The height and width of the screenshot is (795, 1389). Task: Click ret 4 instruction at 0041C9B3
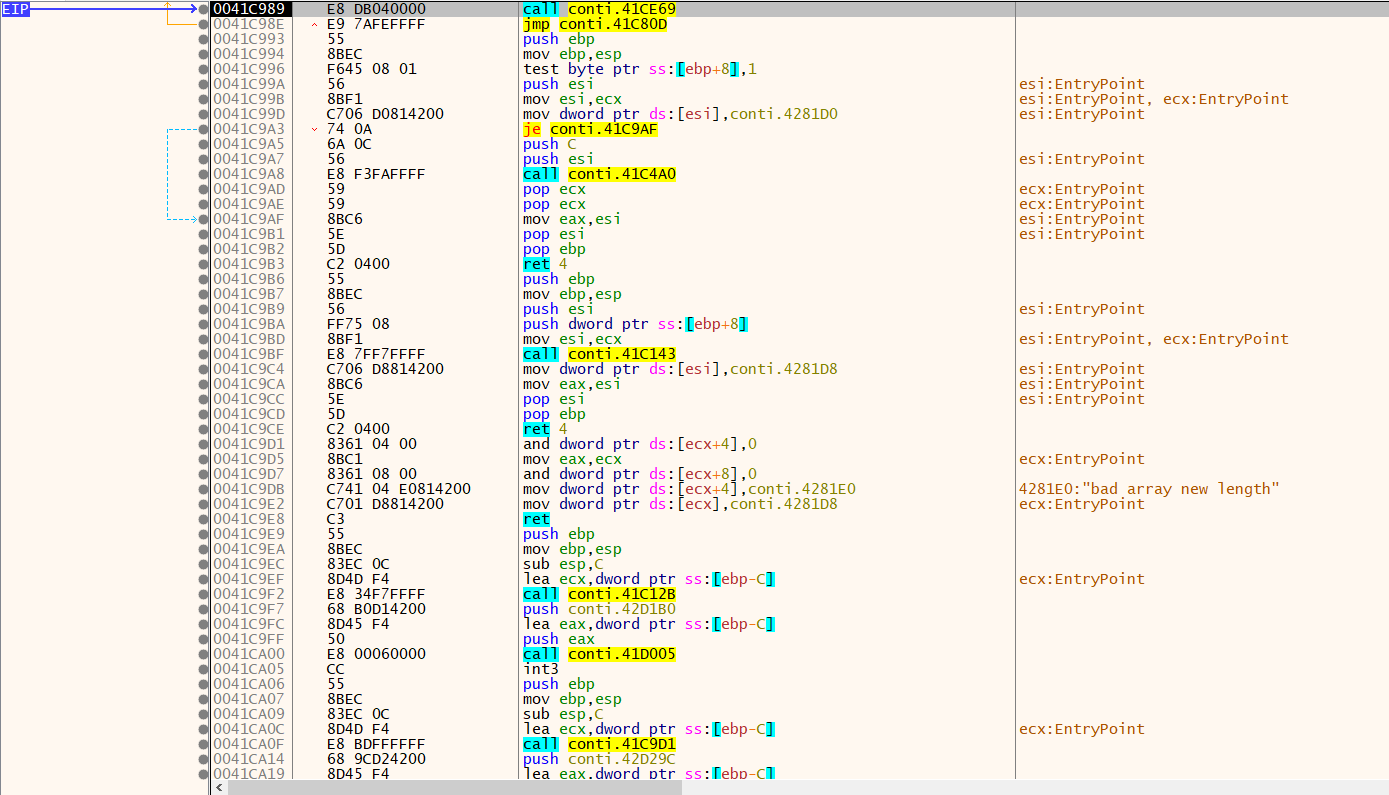click(x=545, y=264)
